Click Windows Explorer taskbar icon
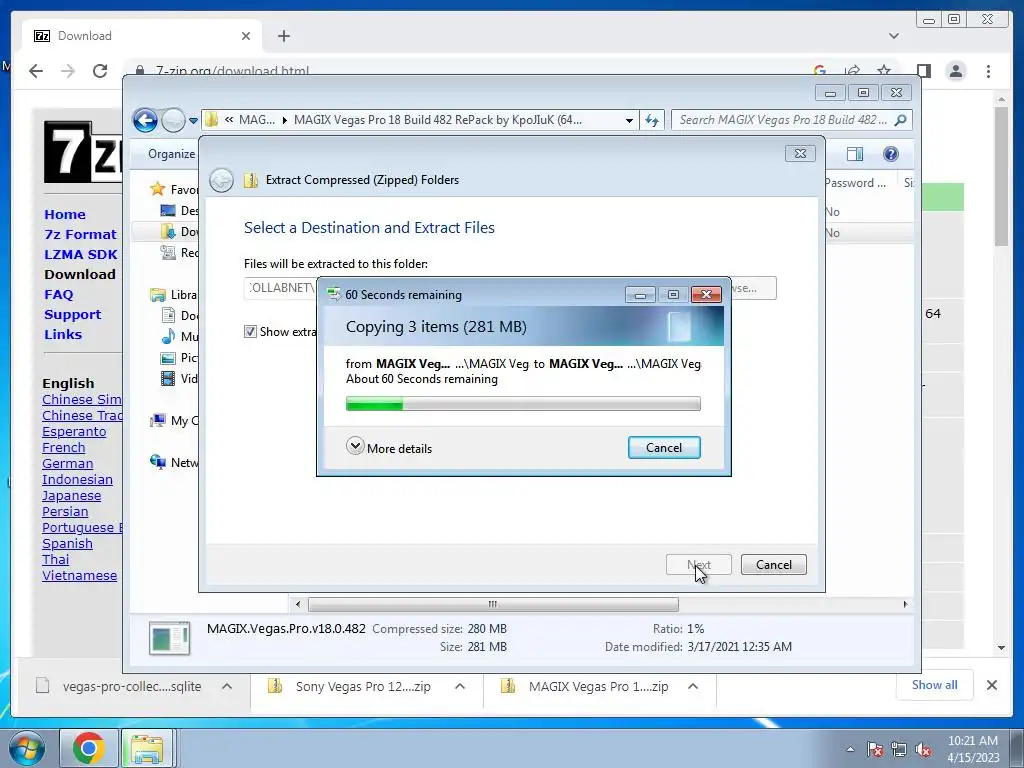1024x768 pixels. (146, 748)
